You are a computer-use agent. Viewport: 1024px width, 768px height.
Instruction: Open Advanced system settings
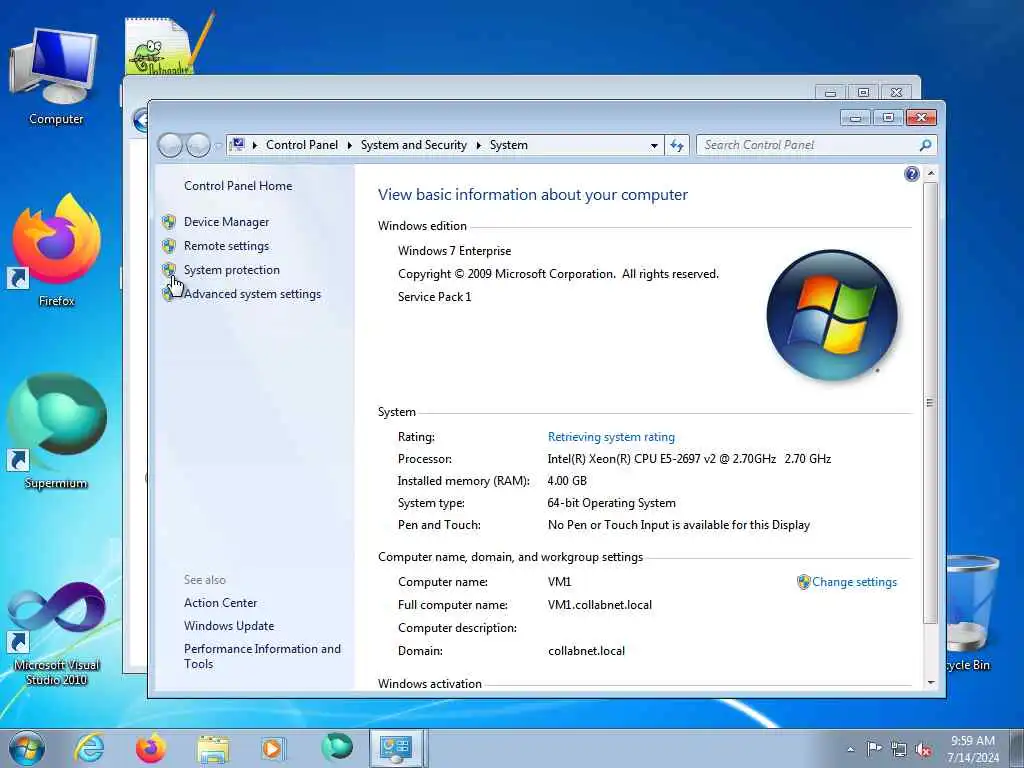252,294
